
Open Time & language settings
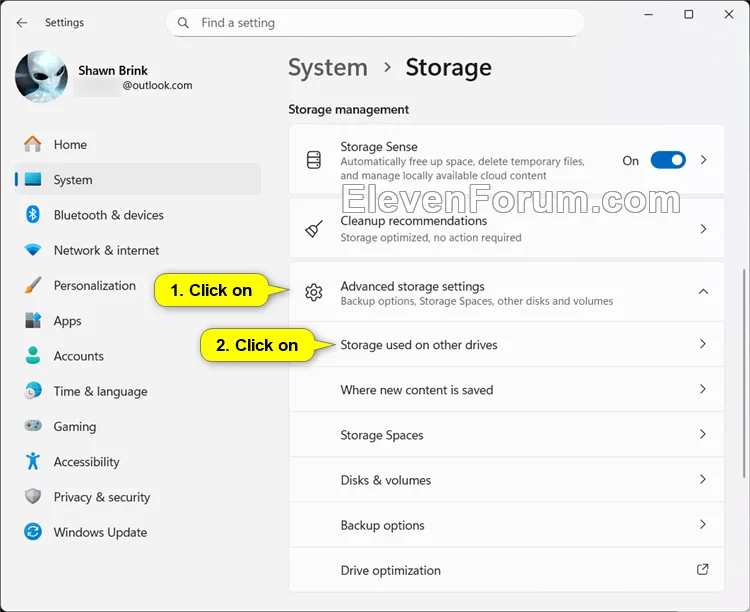point(138,391)
